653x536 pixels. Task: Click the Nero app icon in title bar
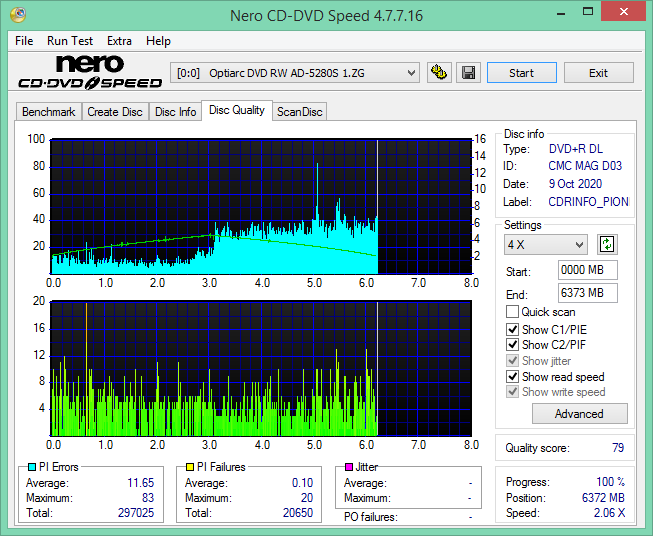pos(18,15)
